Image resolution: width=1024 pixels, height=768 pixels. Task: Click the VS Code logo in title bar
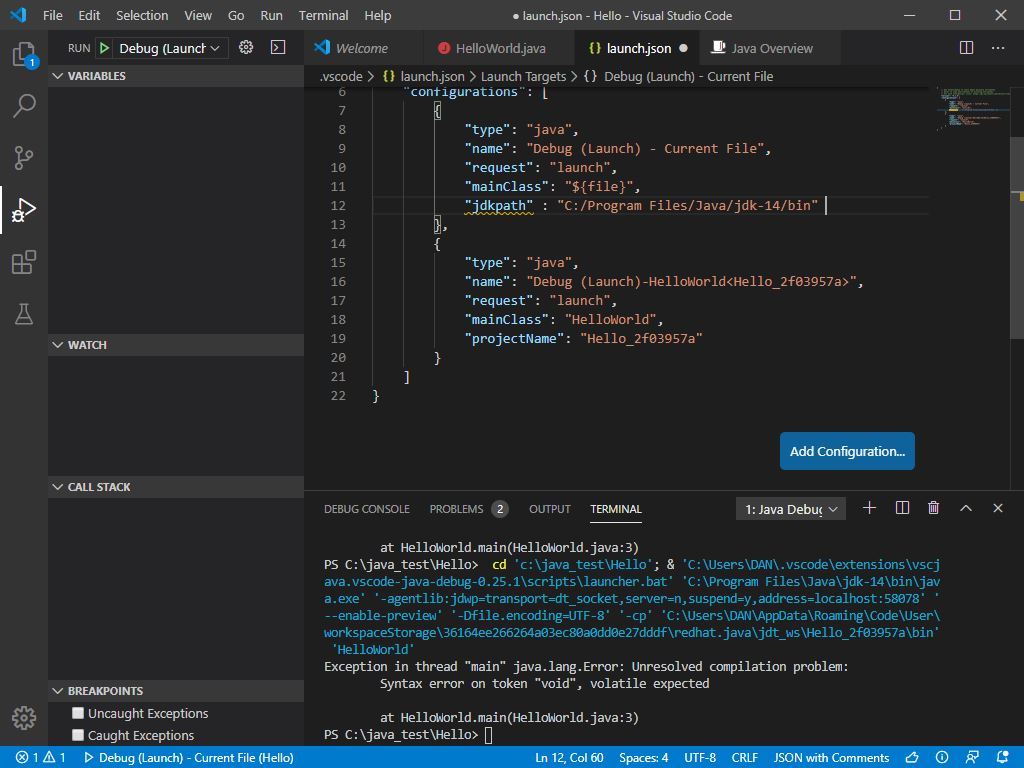click(x=18, y=15)
